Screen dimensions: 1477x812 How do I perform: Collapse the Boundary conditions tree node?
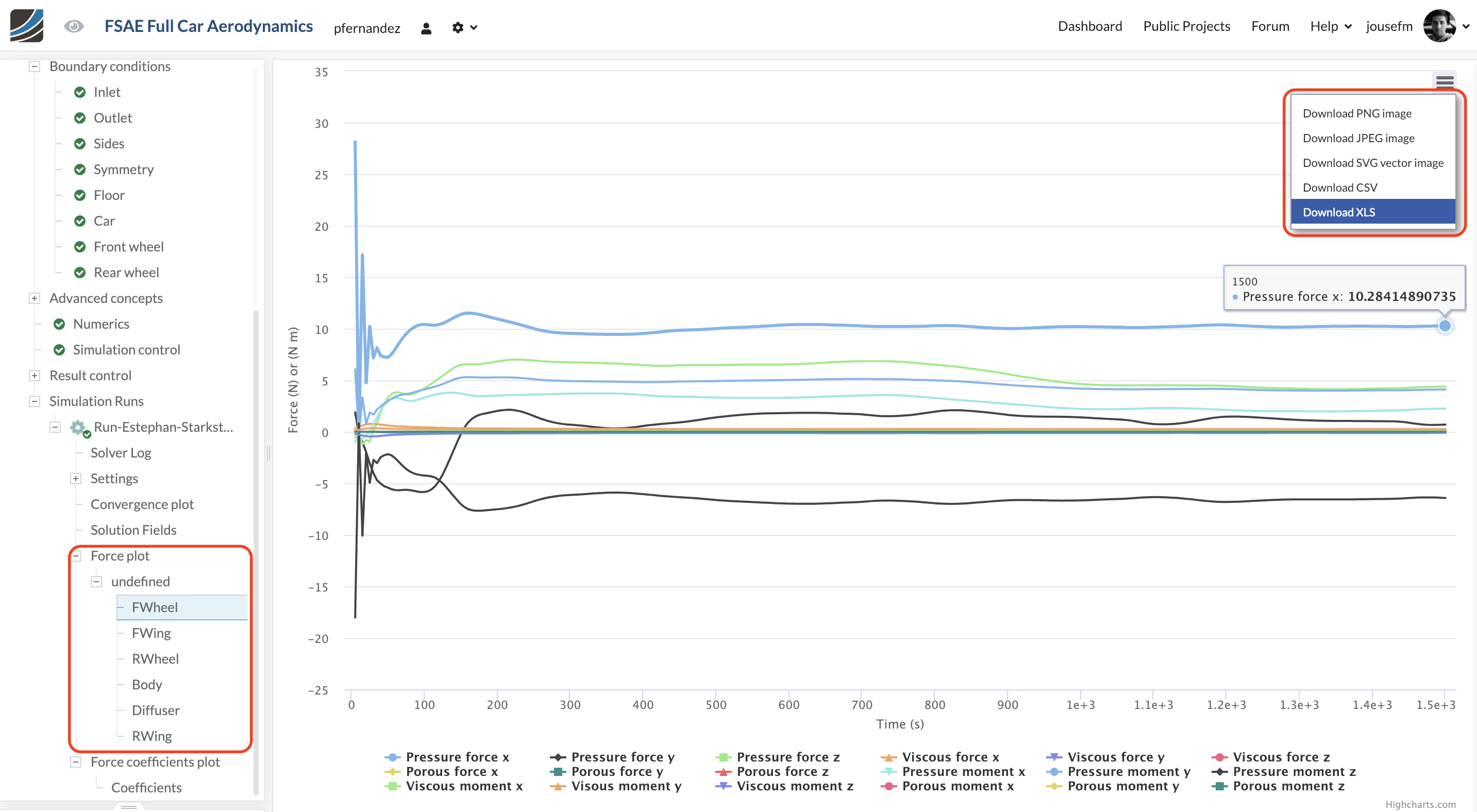click(35, 66)
